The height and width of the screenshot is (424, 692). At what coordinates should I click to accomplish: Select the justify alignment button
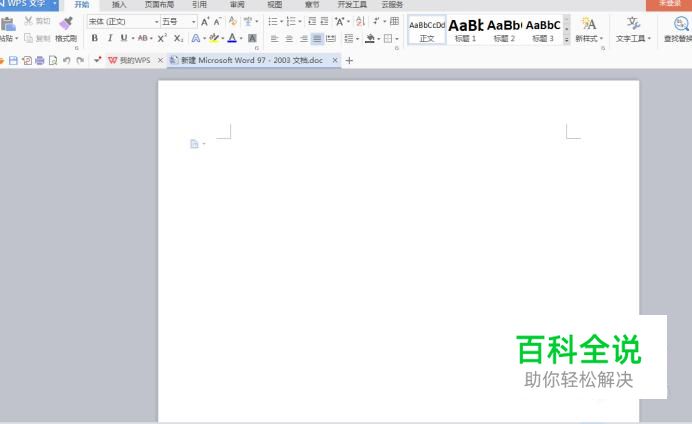point(317,39)
